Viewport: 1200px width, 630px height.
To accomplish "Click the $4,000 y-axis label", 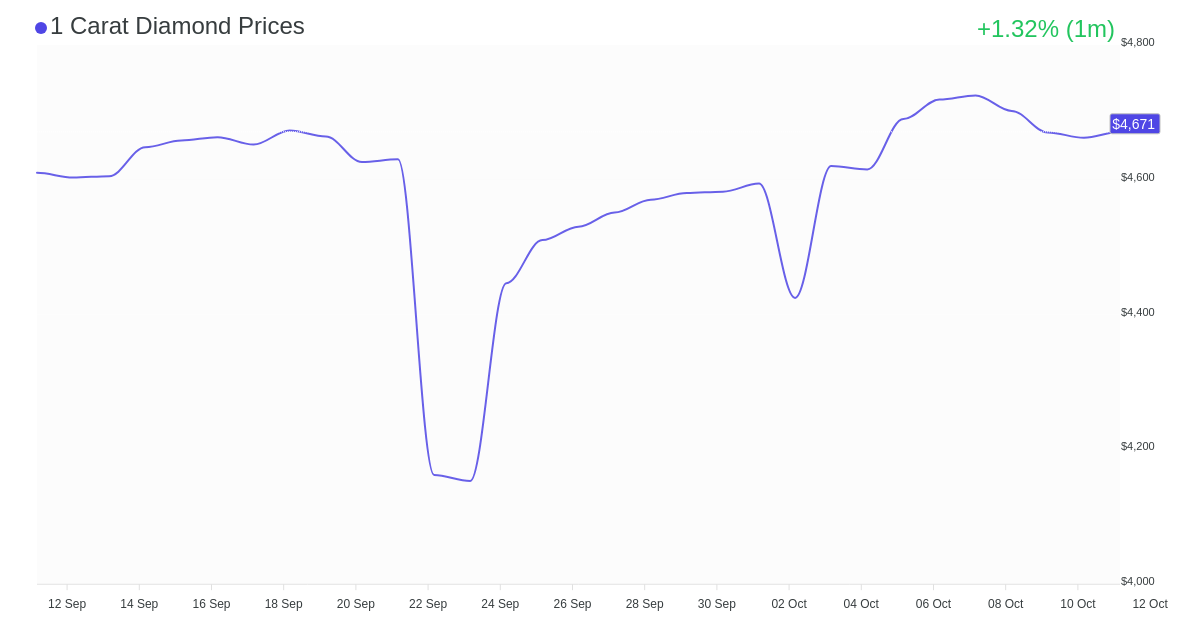I will [x=1137, y=581].
